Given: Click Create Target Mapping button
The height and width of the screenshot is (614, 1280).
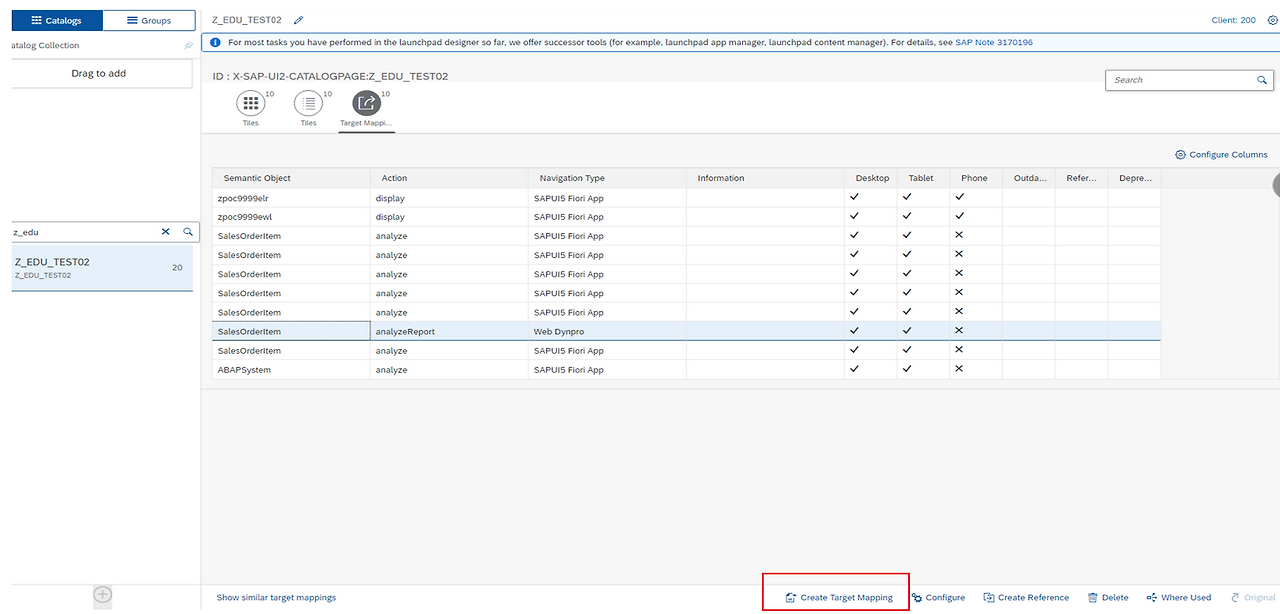Looking at the screenshot, I should click(x=838, y=598).
